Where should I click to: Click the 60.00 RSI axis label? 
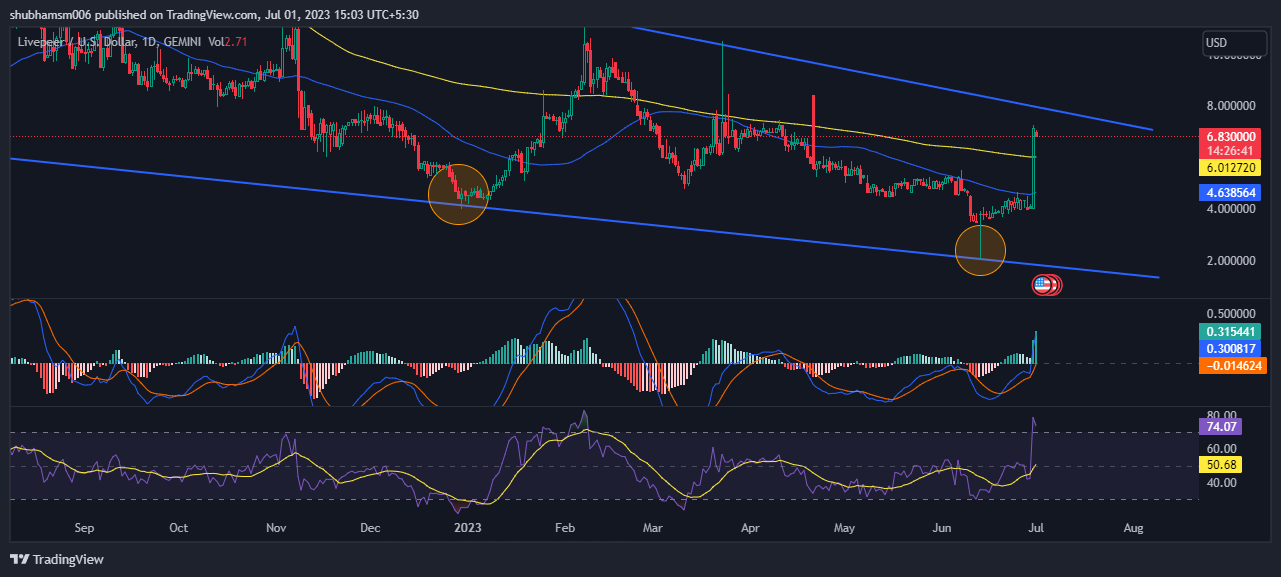1222,449
